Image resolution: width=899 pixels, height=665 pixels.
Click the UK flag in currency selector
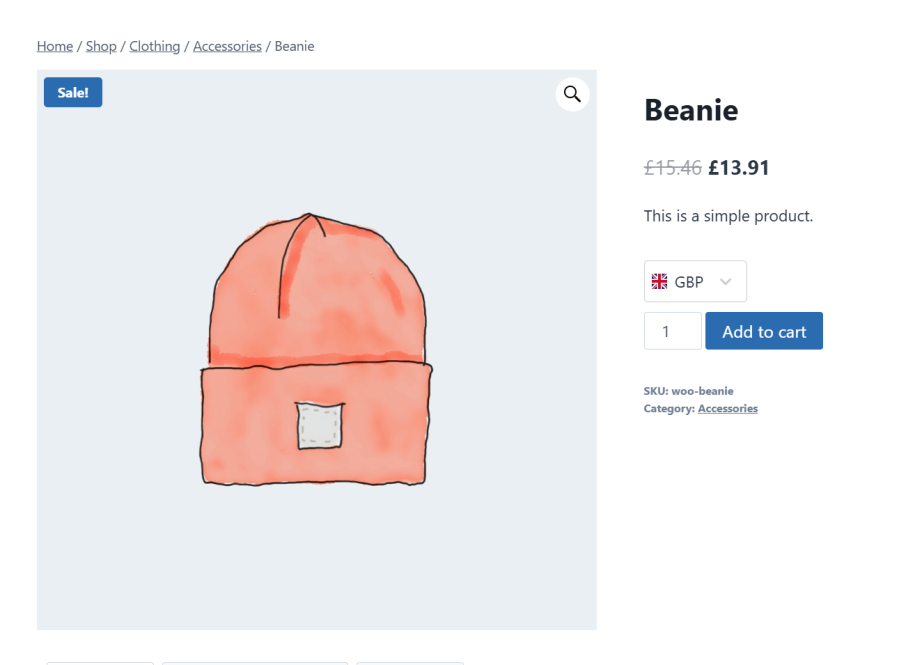point(659,282)
